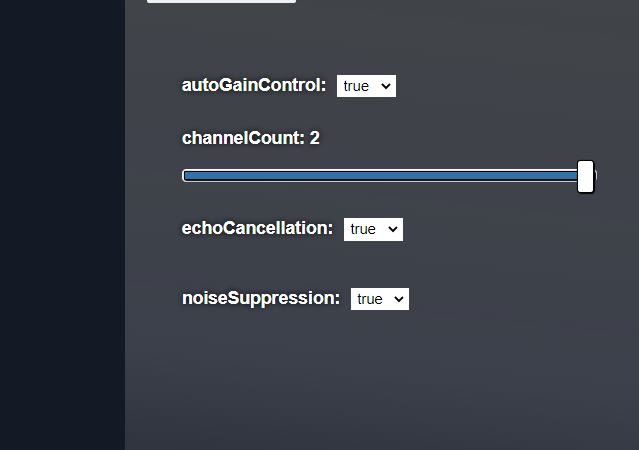Click the number 2 after channelCount
639x450 pixels.
(x=315, y=138)
